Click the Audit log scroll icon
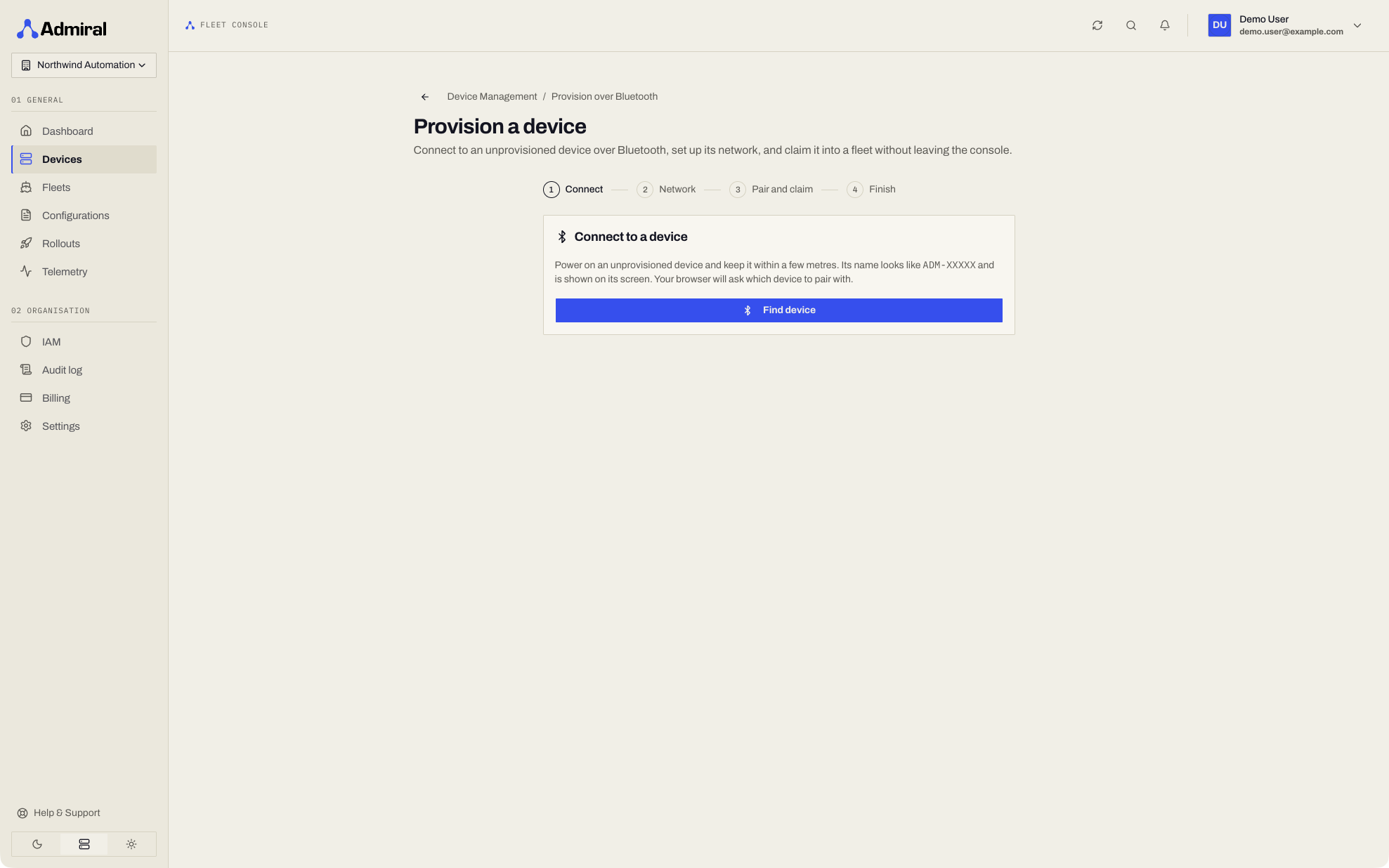 (x=26, y=369)
